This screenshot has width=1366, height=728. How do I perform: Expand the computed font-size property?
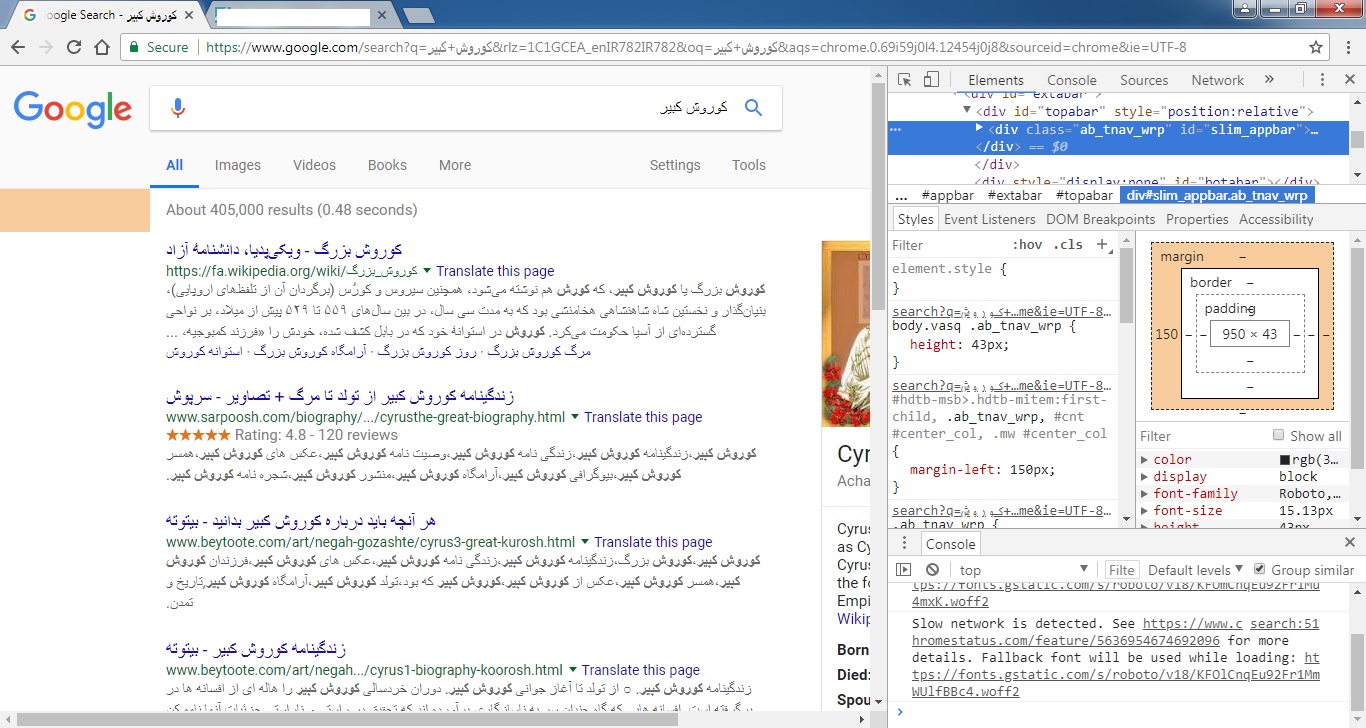click(1145, 511)
